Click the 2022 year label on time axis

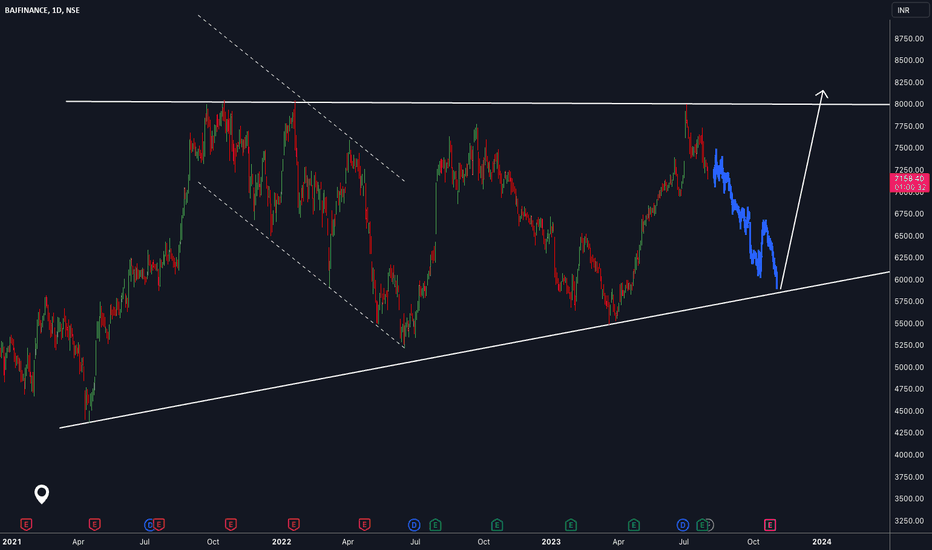[x=281, y=542]
